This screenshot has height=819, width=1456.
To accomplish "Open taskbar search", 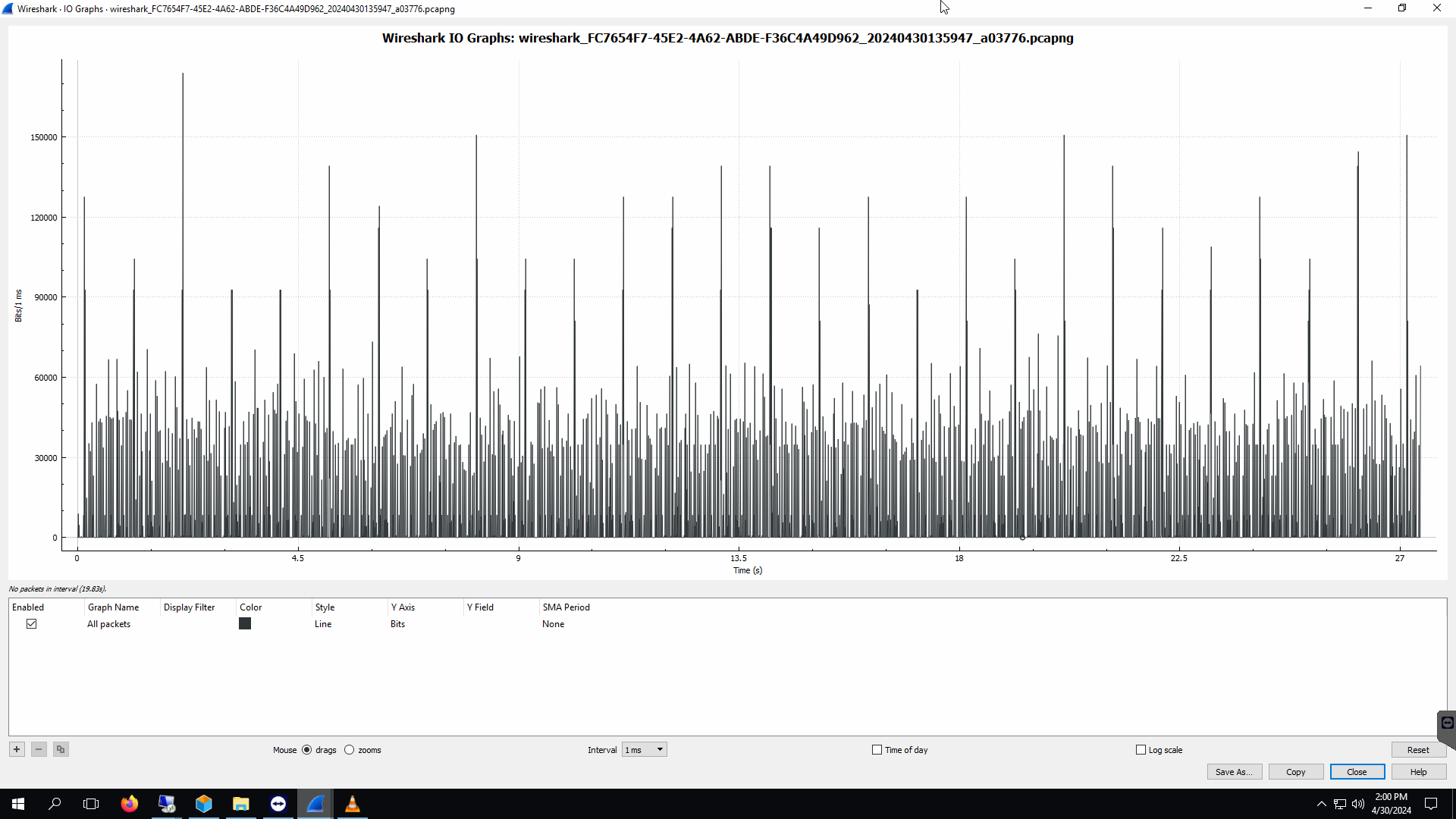I will (x=55, y=804).
